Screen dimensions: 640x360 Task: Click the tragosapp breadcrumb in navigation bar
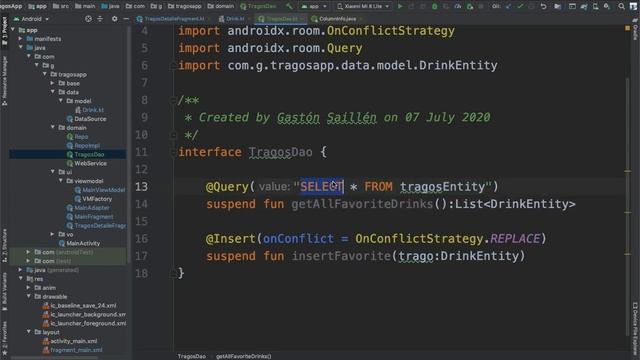[x=184, y=6]
